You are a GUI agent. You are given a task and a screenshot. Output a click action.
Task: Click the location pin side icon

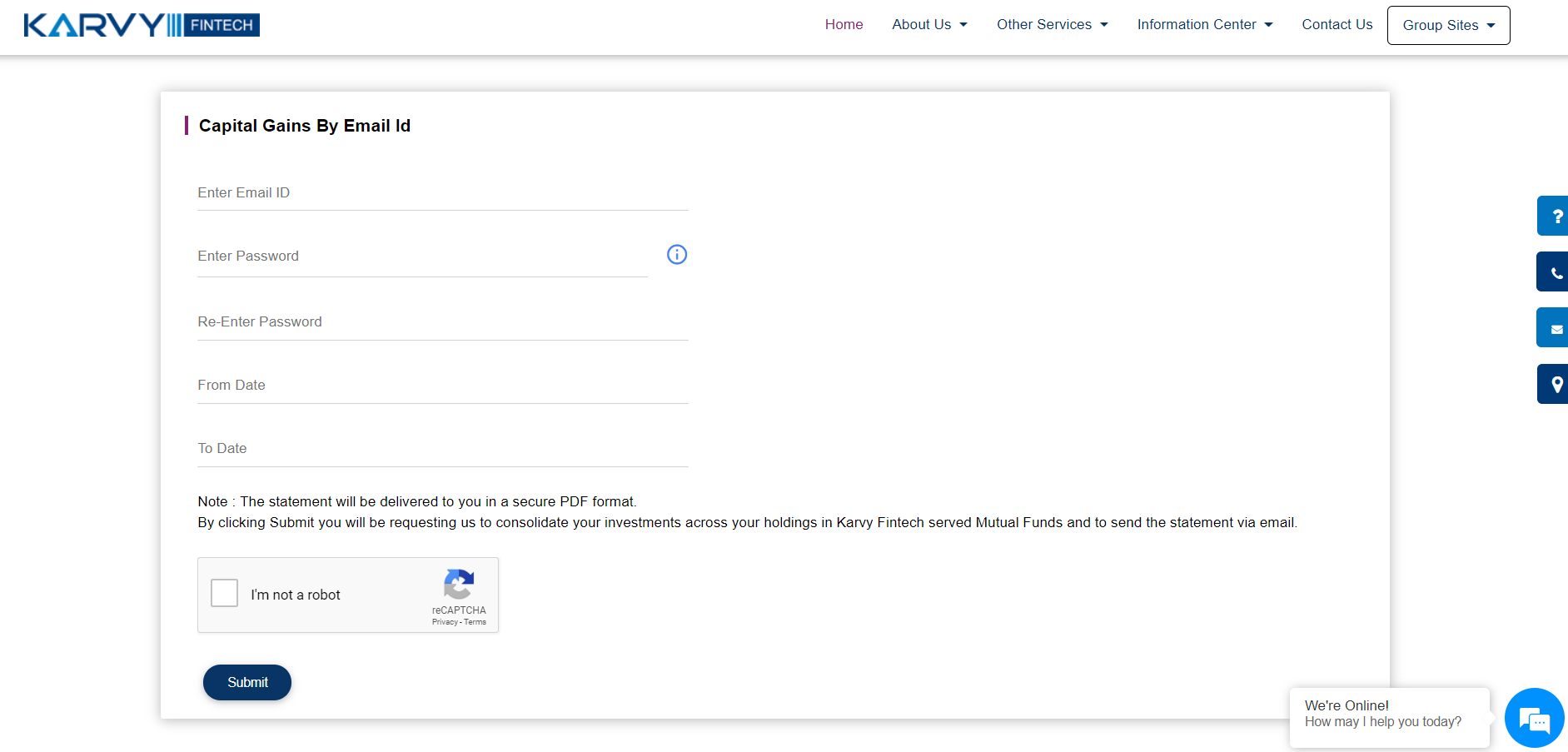click(x=1554, y=384)
